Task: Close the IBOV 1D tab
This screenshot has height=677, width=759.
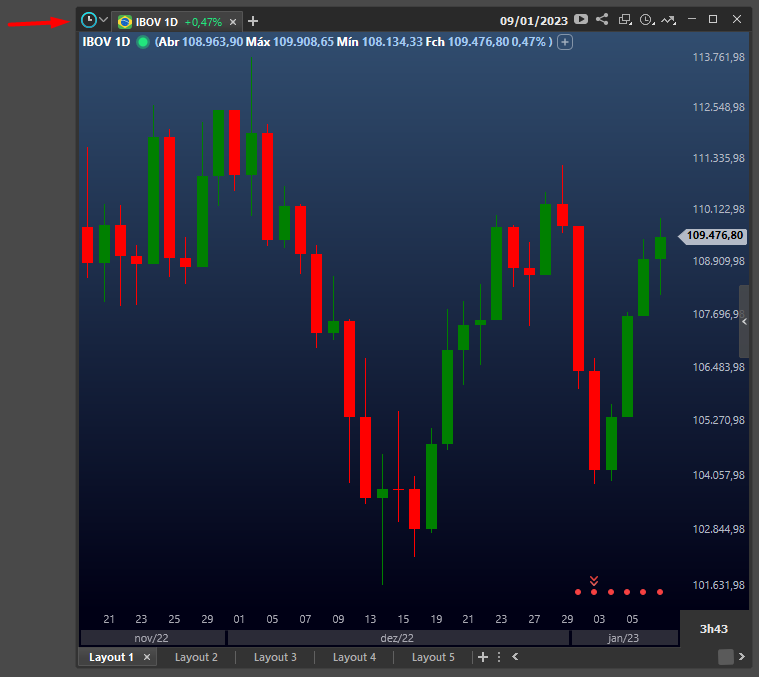Action: pos(233,22)
